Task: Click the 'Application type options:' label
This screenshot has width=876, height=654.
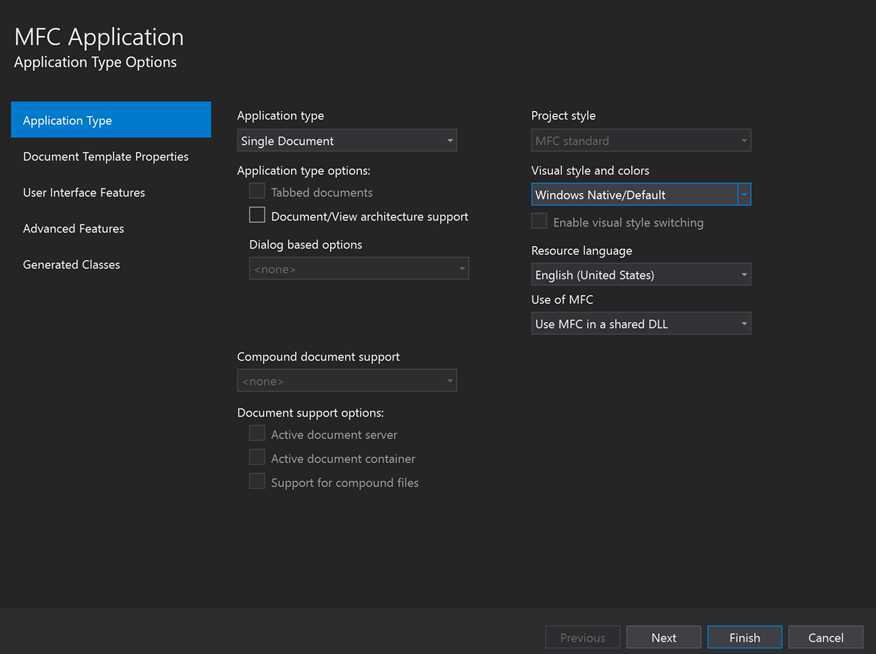Action: (x=303, y=170)
